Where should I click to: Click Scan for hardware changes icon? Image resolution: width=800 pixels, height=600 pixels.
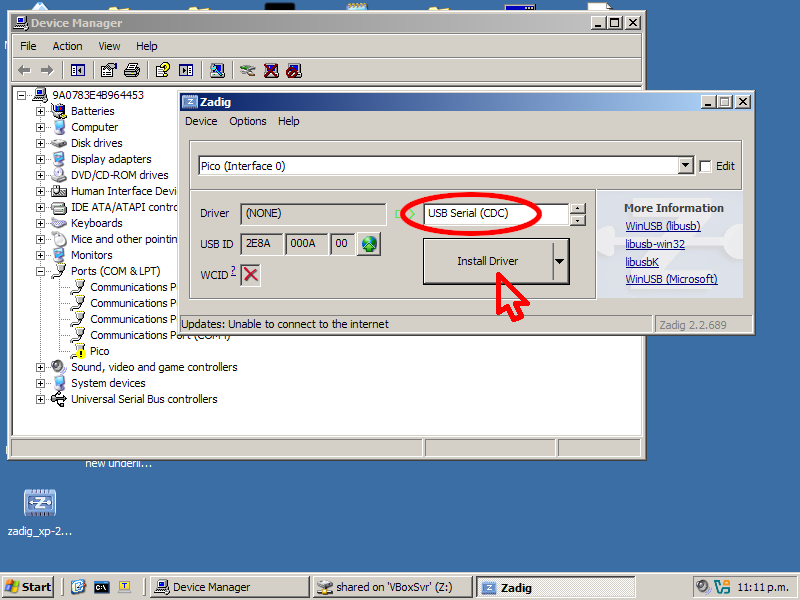[217, 70]
